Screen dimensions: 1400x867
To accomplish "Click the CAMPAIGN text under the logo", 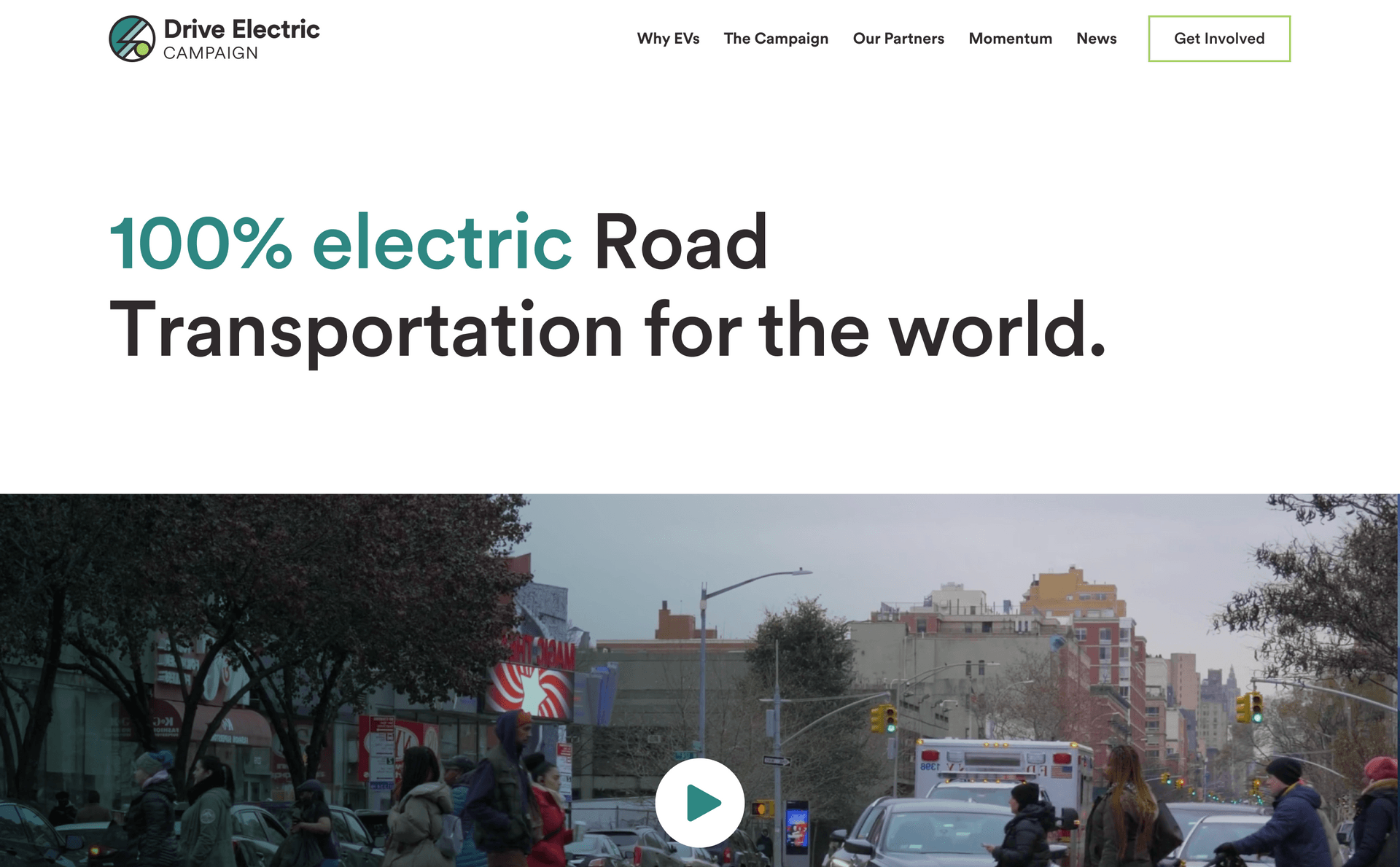I will [211, 53].
